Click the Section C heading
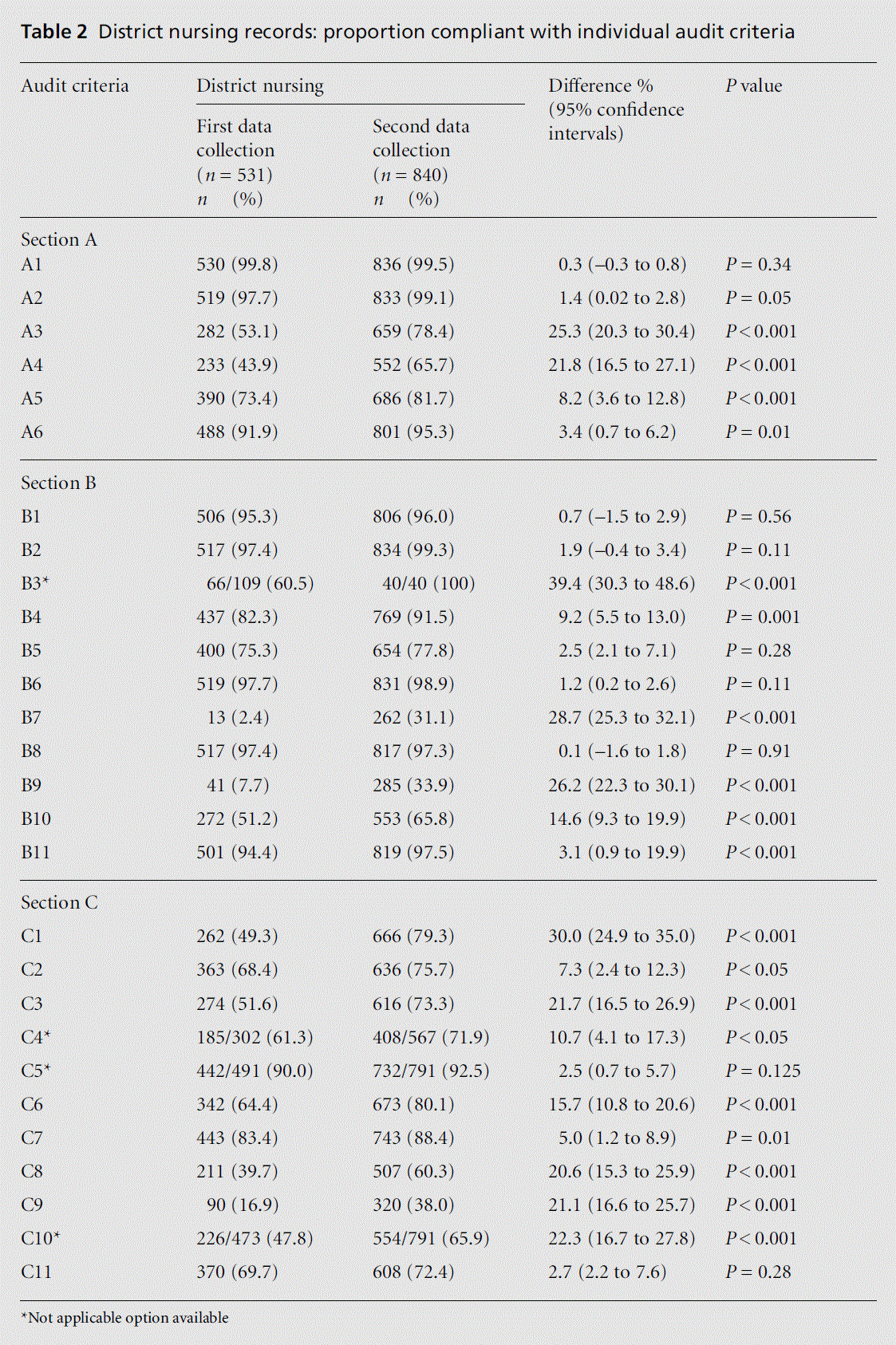 (x=59, y=903)
